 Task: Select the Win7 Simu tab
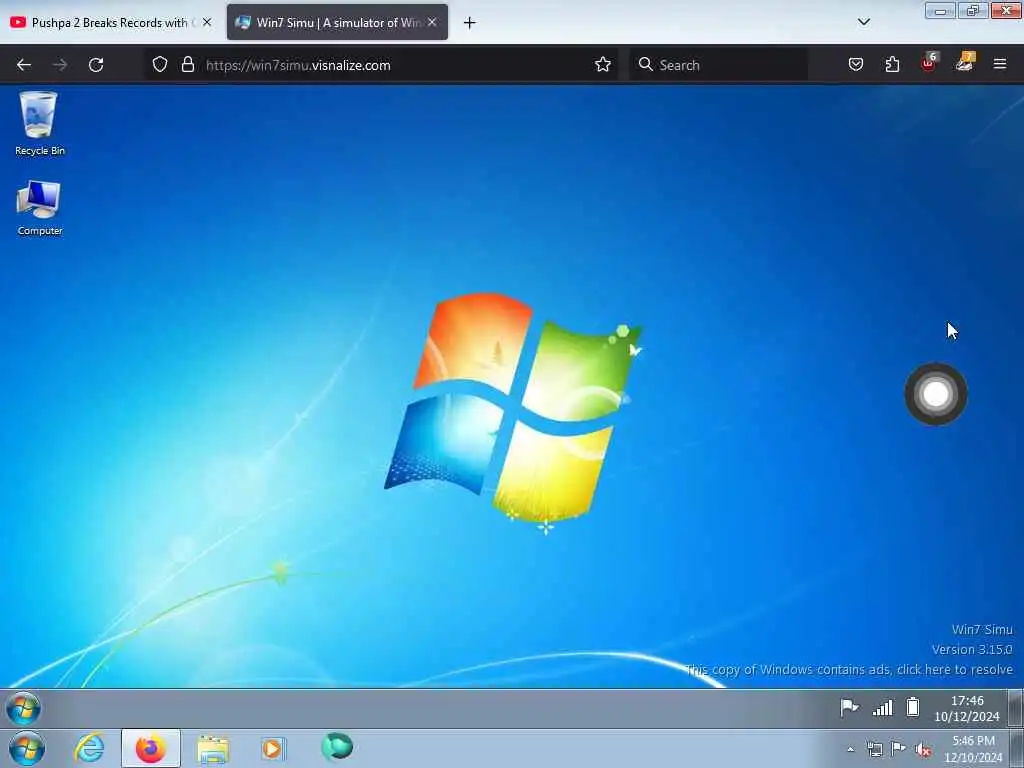(338, 23)
